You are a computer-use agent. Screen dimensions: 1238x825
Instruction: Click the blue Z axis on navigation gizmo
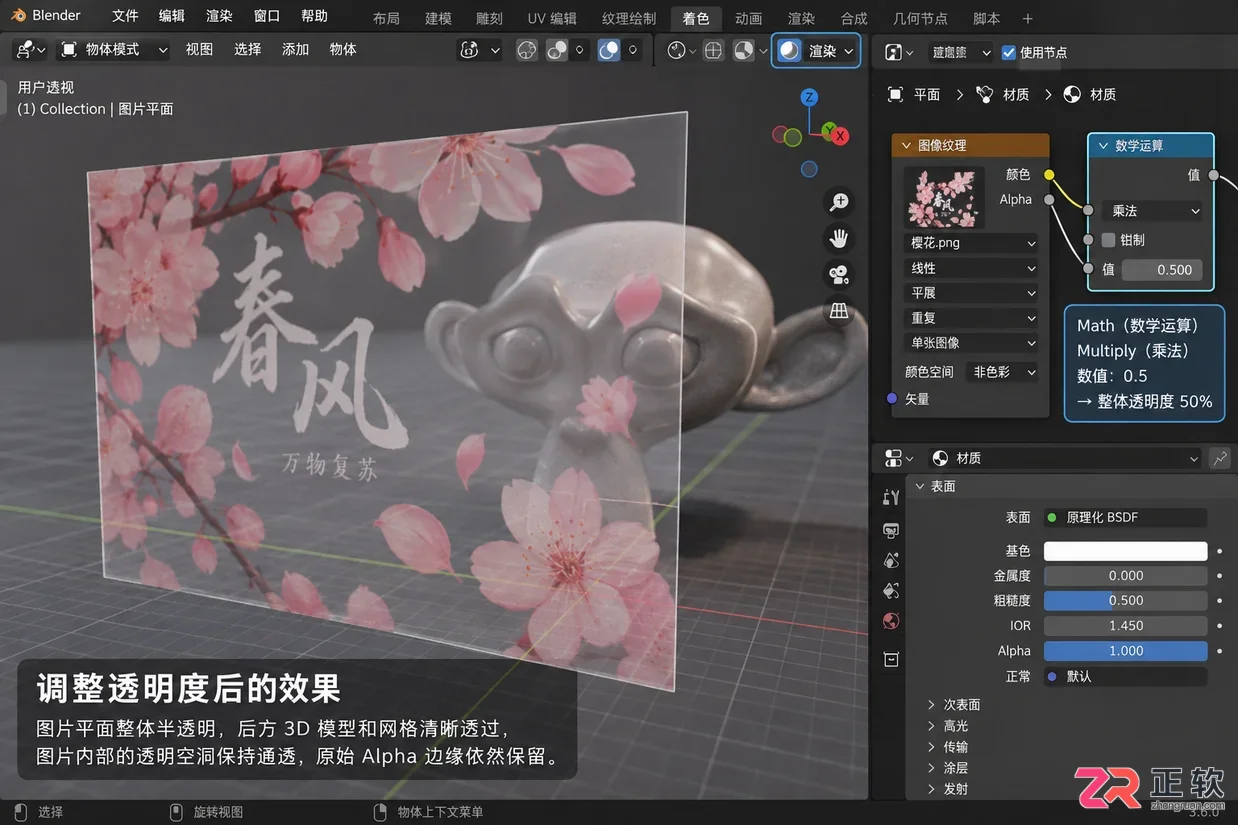pos(810,97)
